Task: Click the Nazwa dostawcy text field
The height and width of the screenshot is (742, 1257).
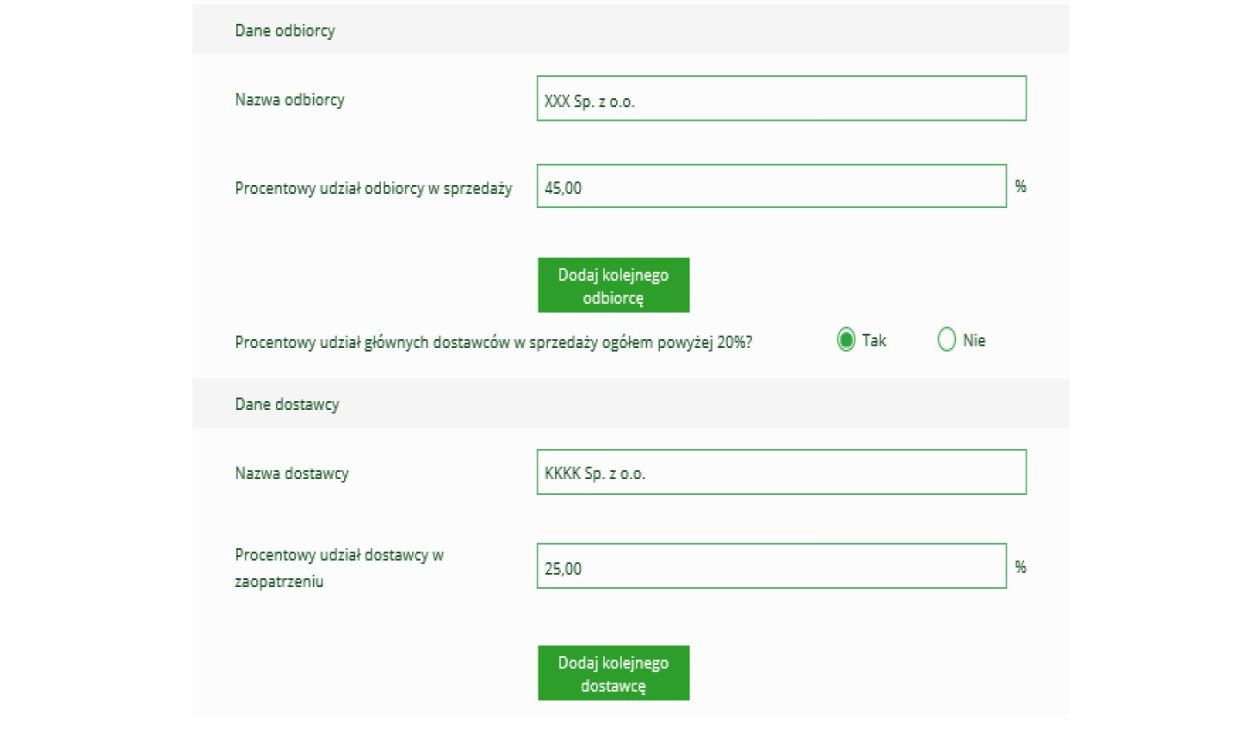Action: (x=781, y=473)
